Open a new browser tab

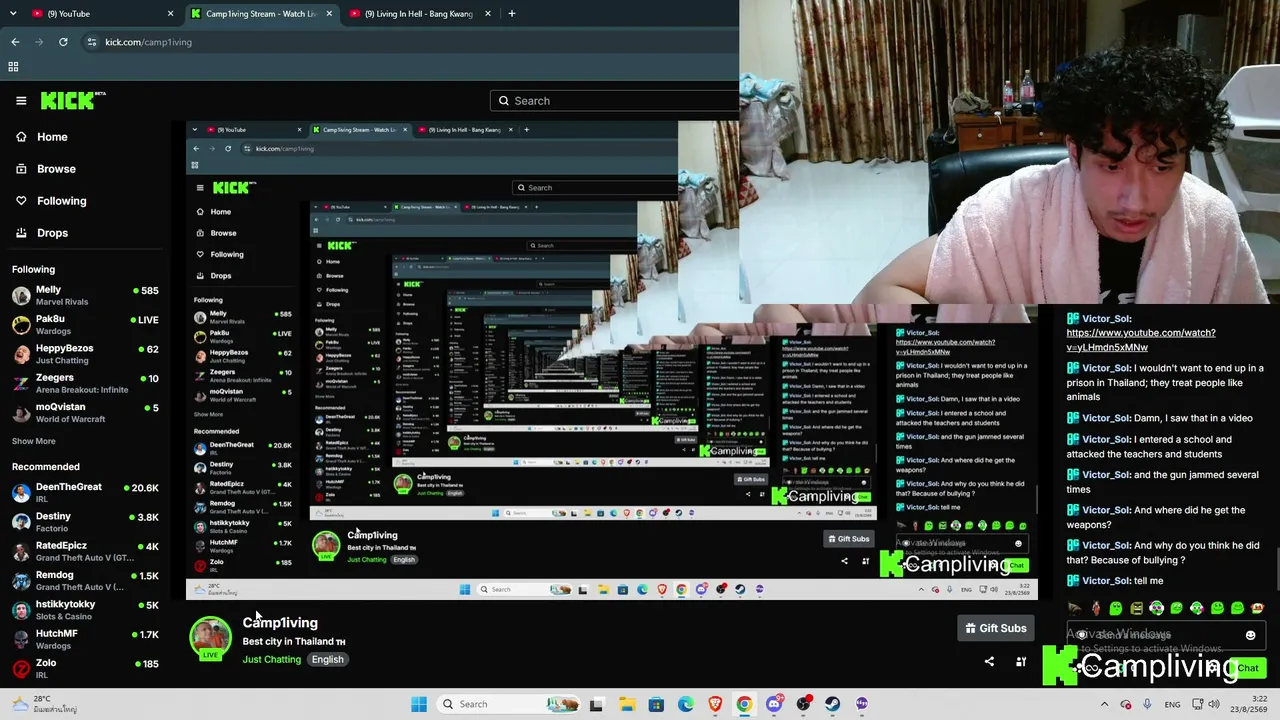point(511,14)
